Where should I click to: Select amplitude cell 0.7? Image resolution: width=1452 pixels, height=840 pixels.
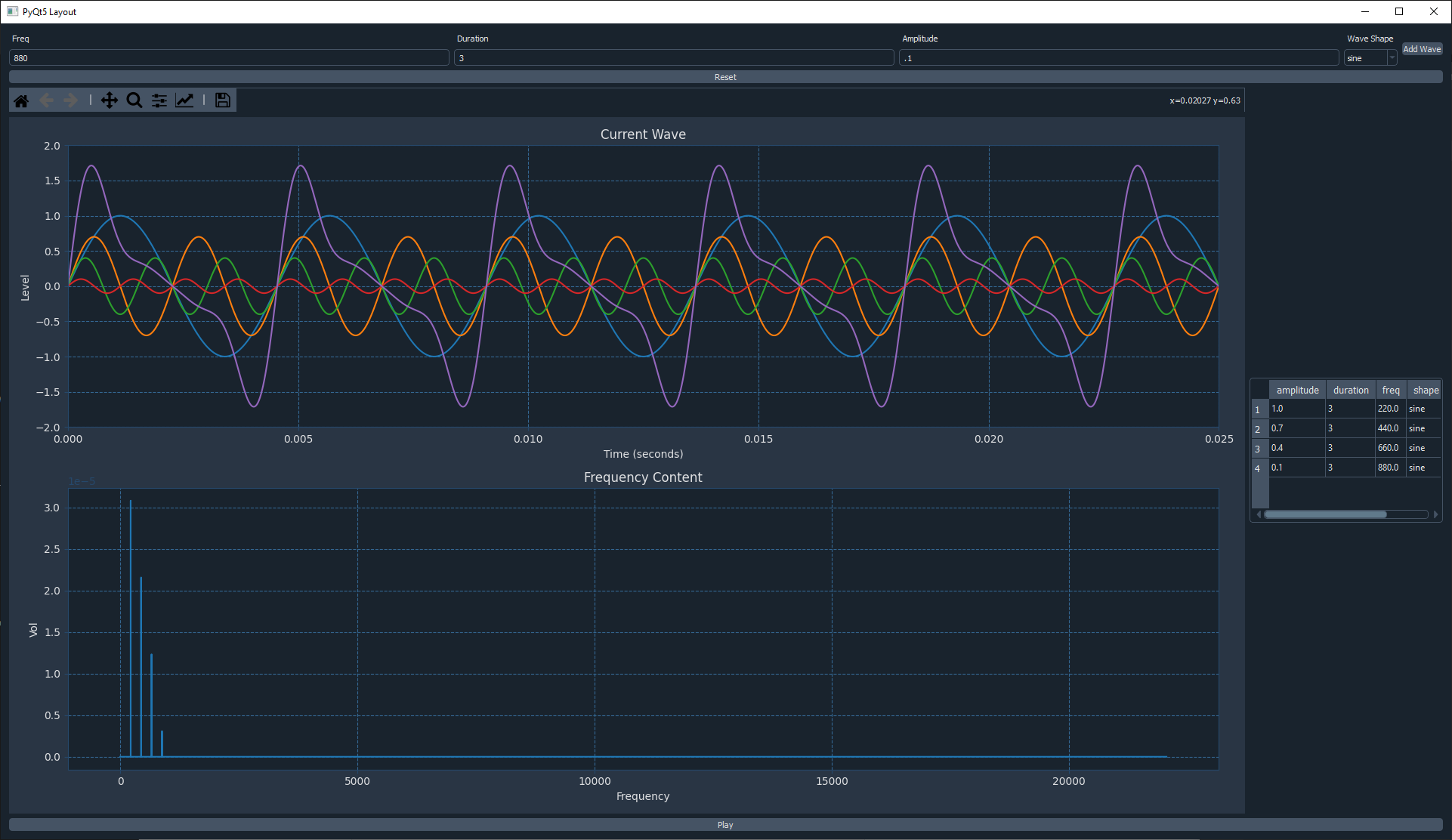(1297, 428)
